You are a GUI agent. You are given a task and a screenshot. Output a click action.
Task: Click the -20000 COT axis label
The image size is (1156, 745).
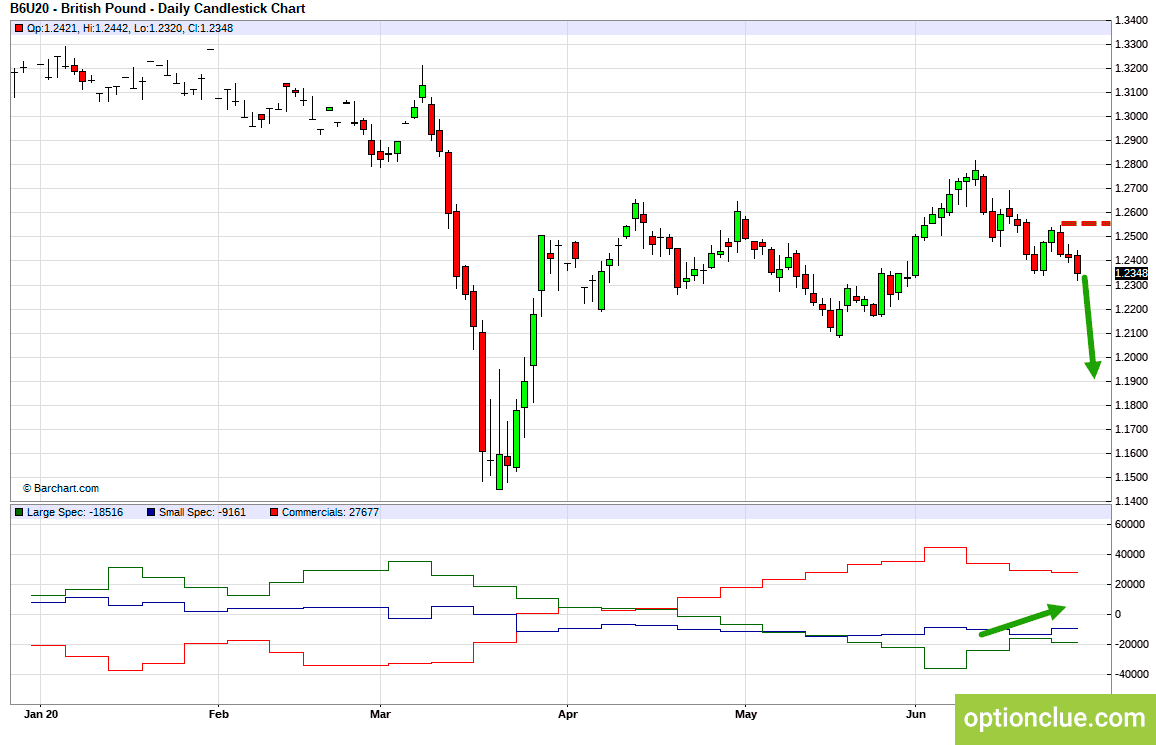(1131, 644)
